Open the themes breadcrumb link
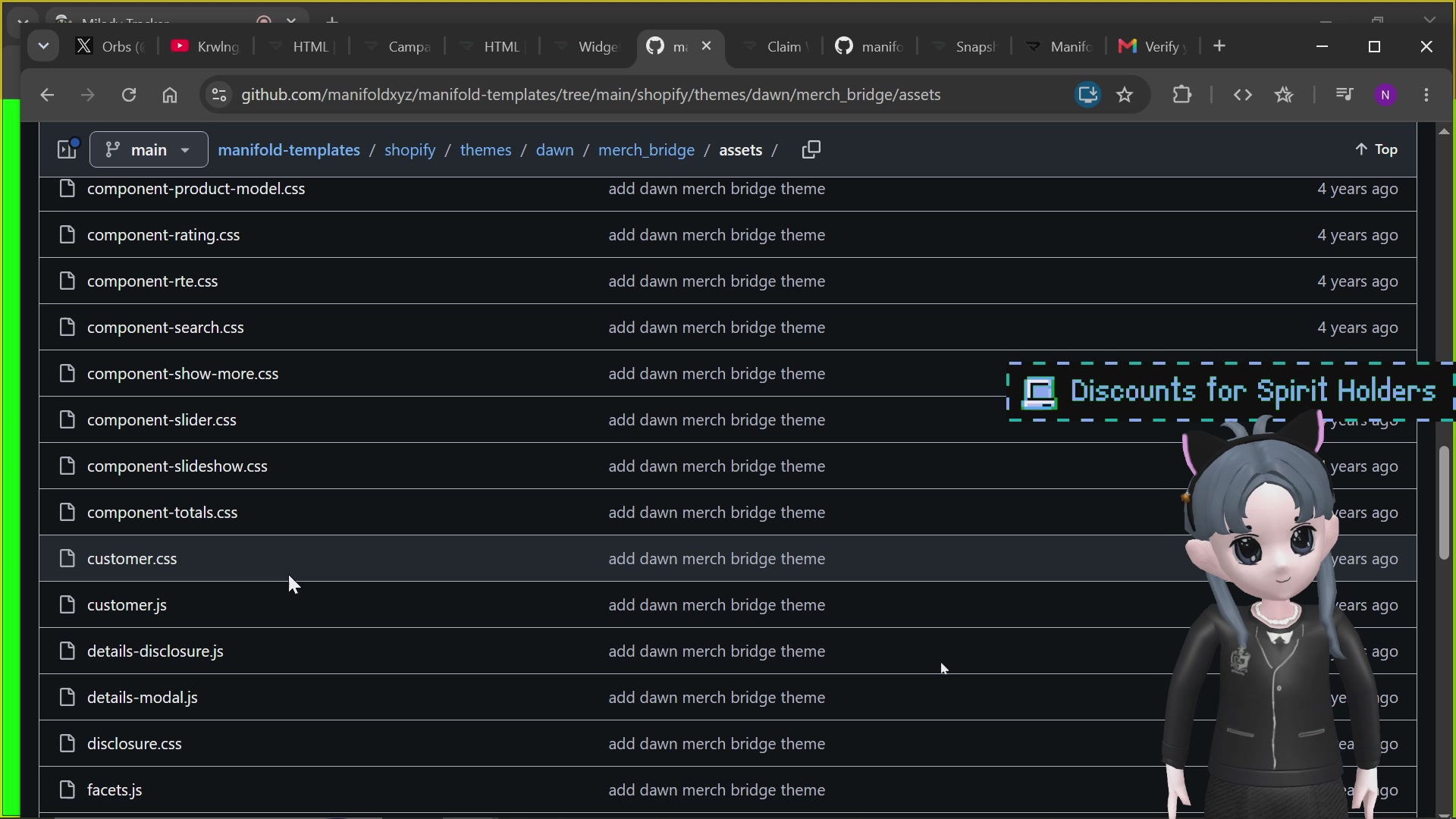 [485, 150]
